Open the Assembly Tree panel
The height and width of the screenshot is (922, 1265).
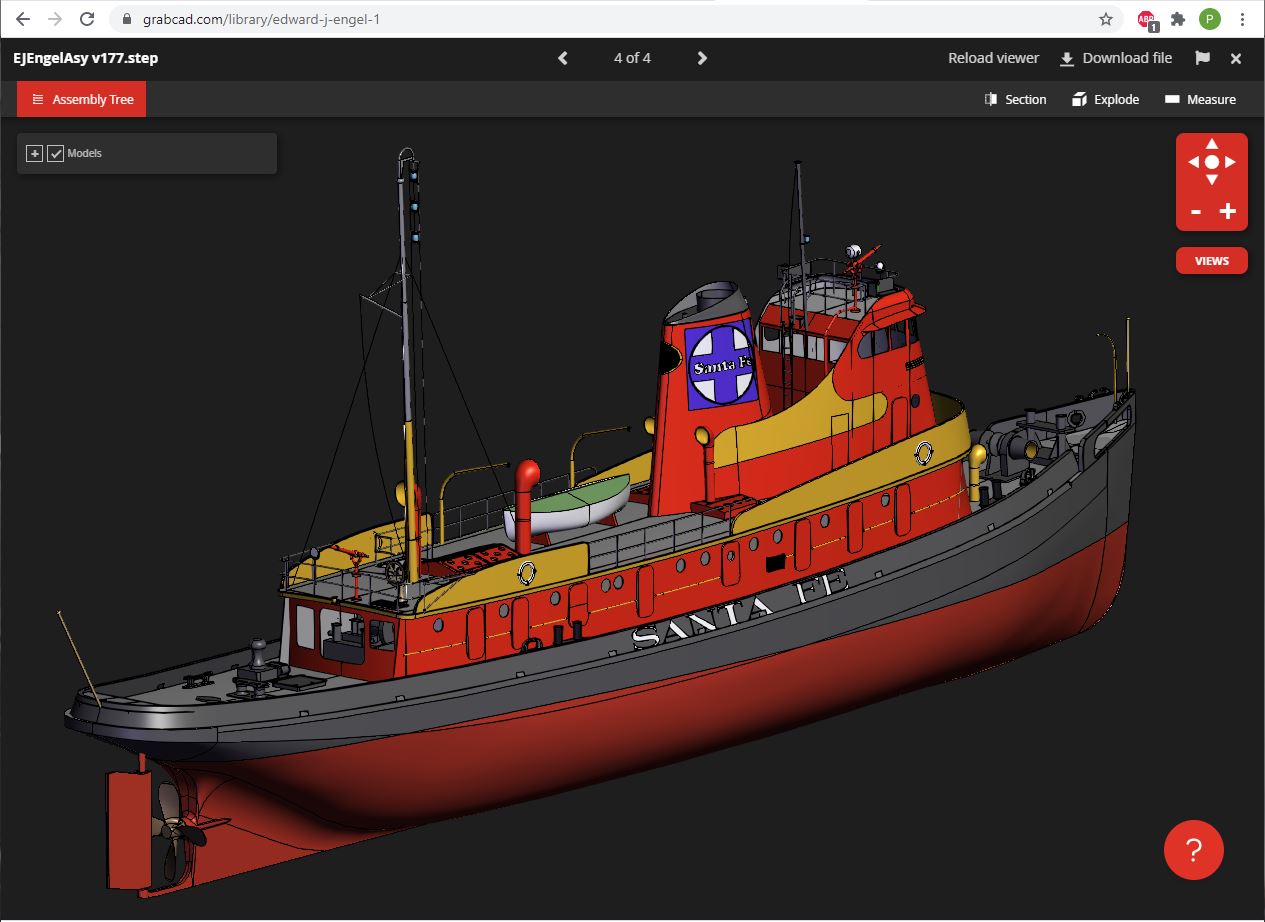(82, 99)
